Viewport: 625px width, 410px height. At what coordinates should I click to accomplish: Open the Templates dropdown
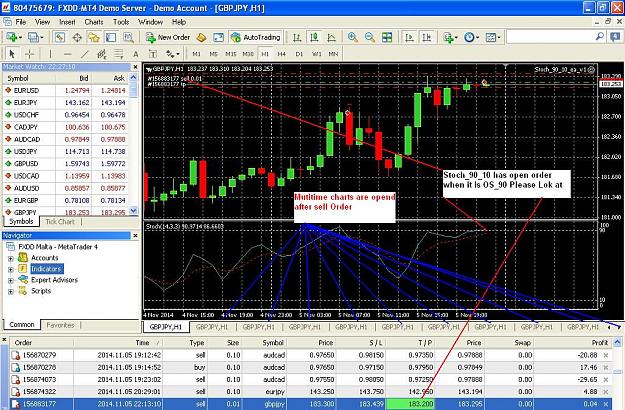[493, 37]
